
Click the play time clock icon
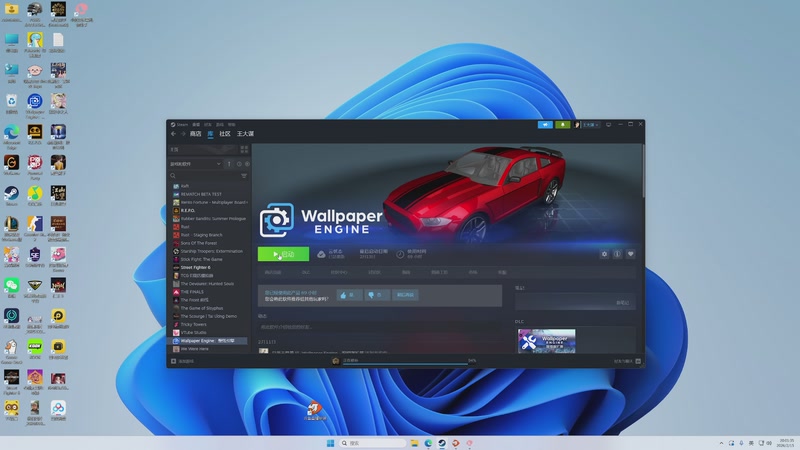click(401, 254)
